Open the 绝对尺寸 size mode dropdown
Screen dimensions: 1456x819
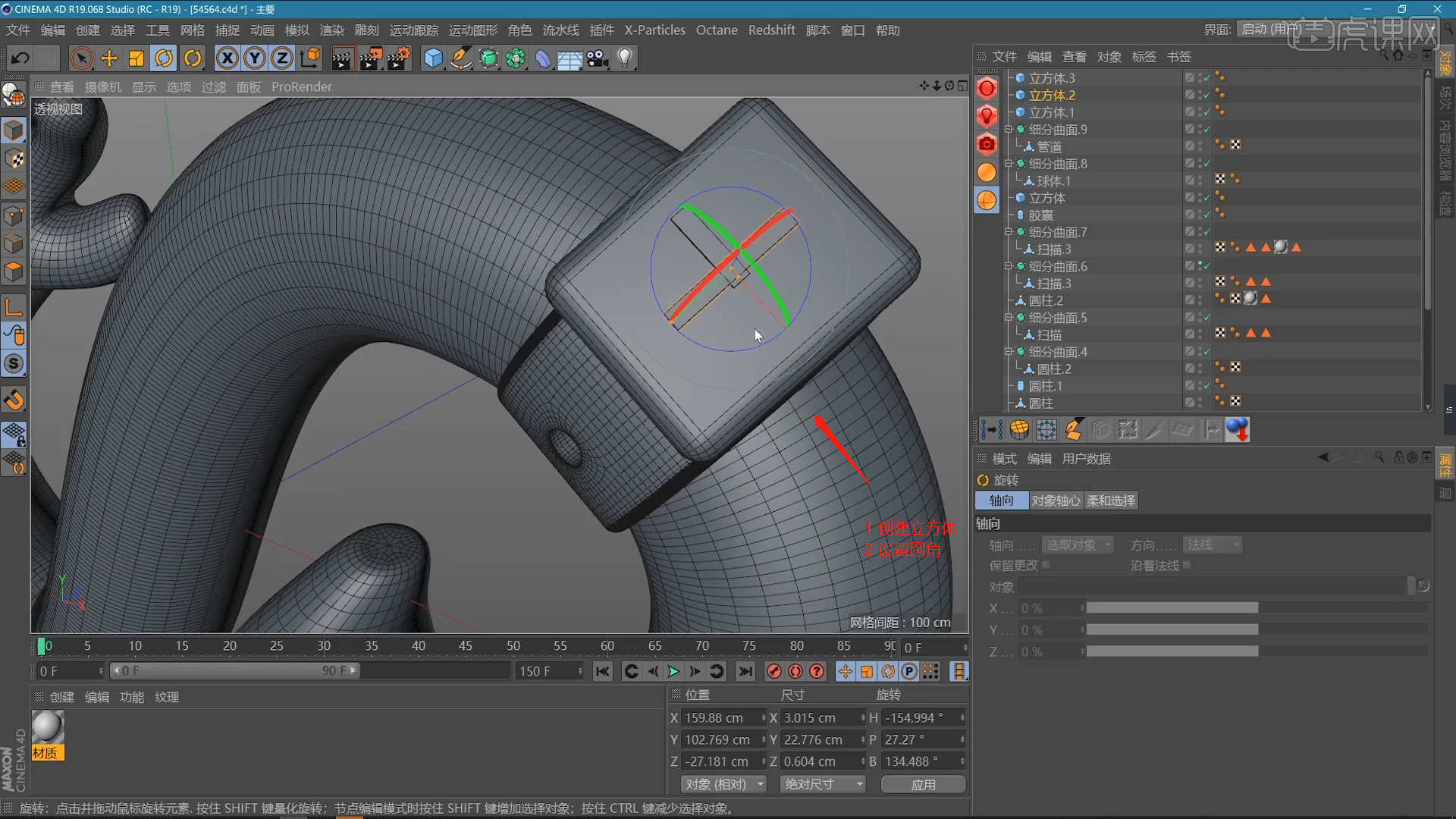(823, 784)
